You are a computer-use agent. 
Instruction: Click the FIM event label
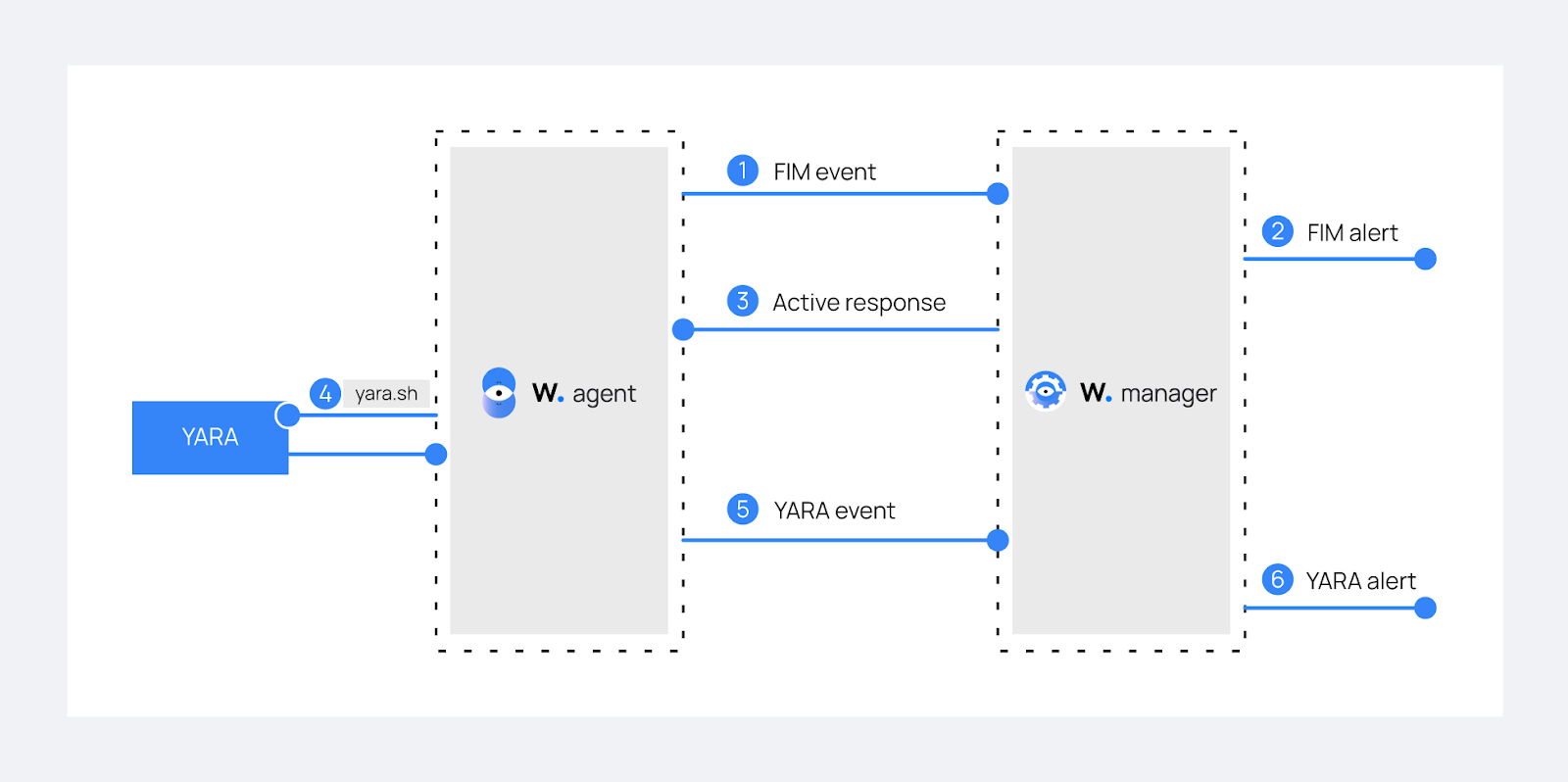click(x=824, y=172)
